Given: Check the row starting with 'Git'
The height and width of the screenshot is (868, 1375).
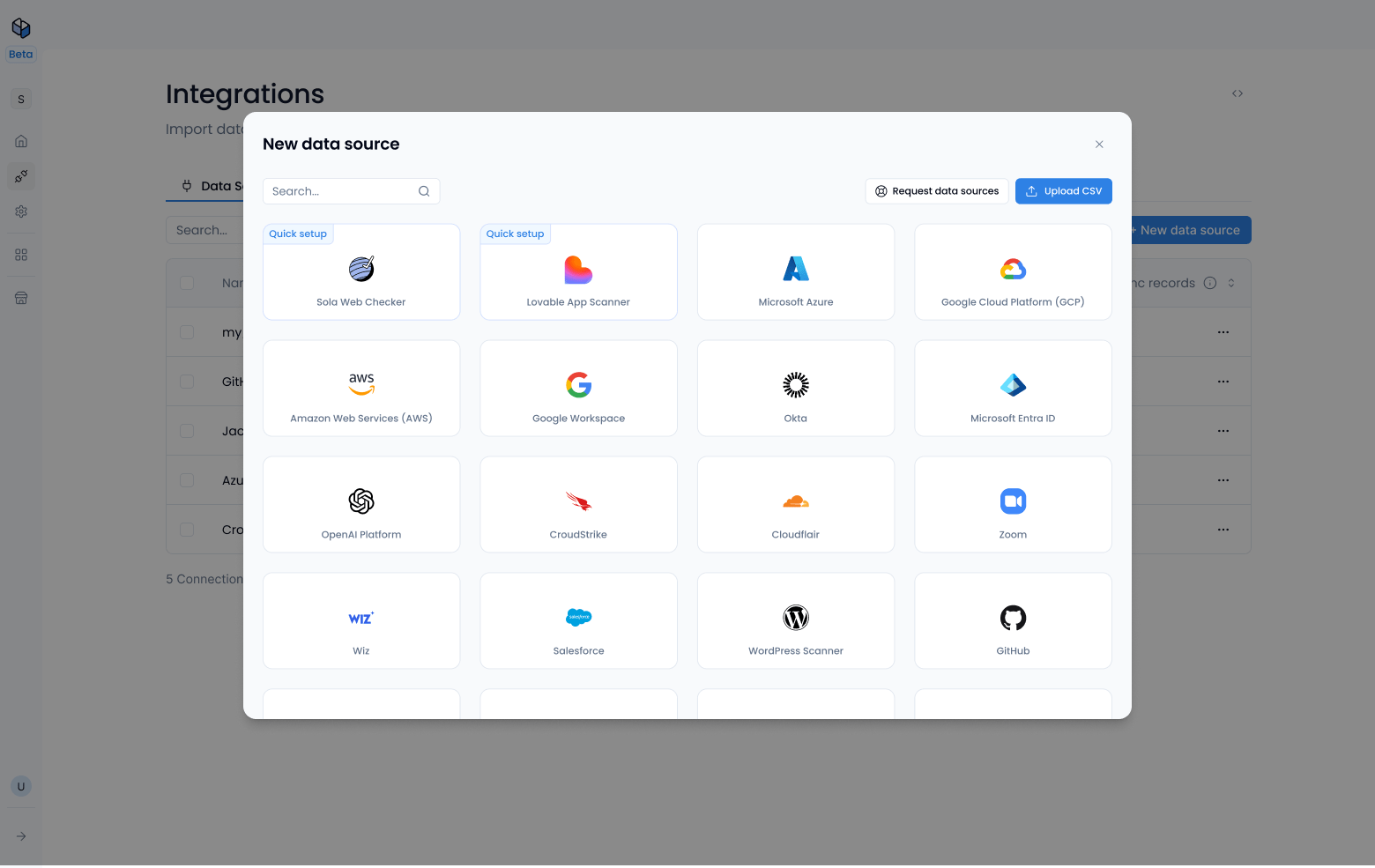Looking at the screenshot, I should pyautogui.click(x=187, y=382).
